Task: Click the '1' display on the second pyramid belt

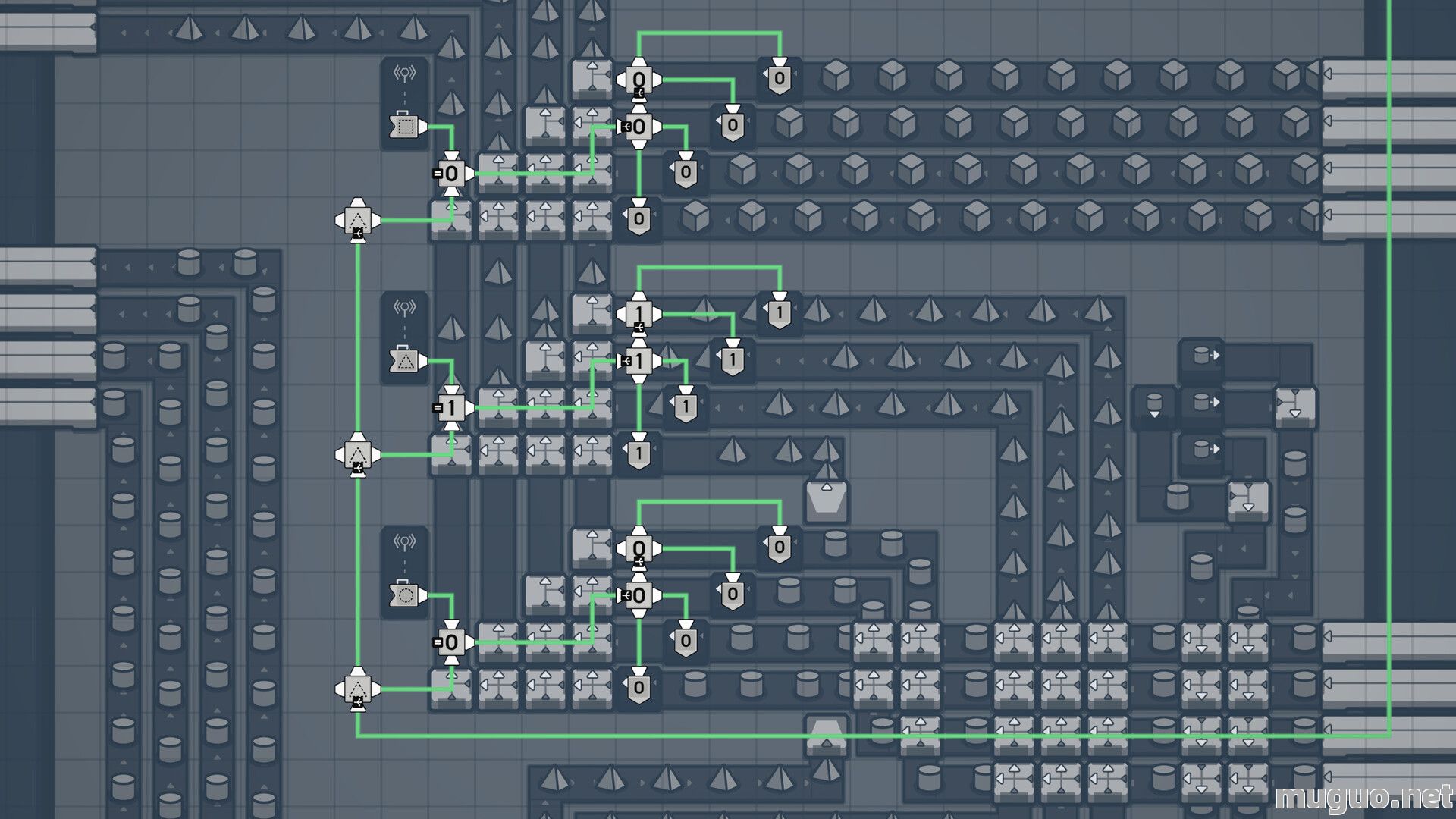Action: (x=733, y=359)
